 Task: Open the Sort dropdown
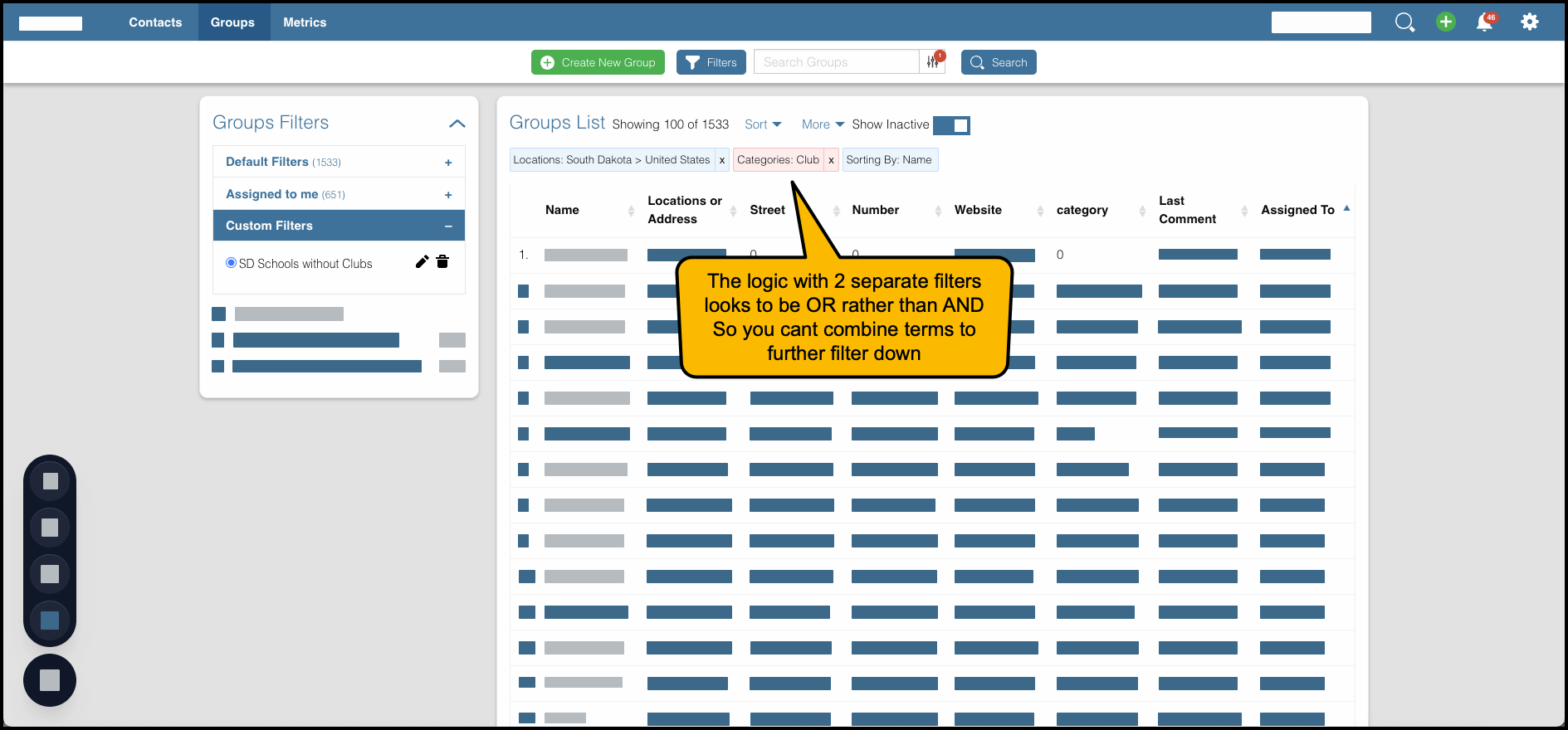coord(763,124)
